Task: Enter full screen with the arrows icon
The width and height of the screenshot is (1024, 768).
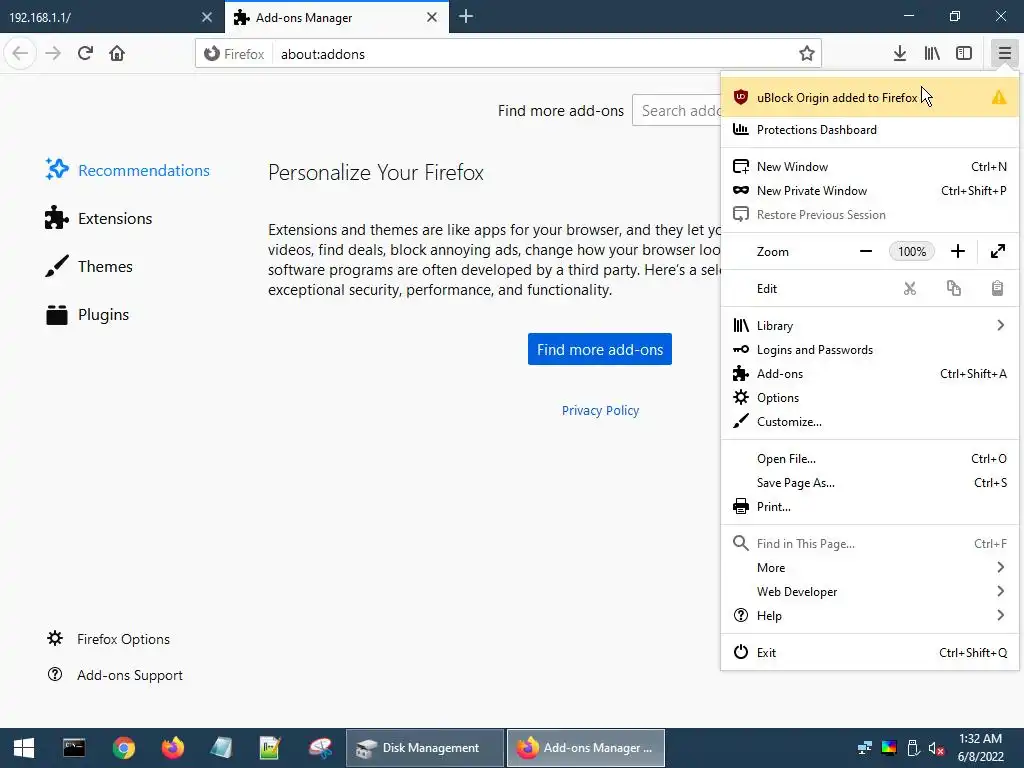Action: pyautogui.click(x=998, y=251)
